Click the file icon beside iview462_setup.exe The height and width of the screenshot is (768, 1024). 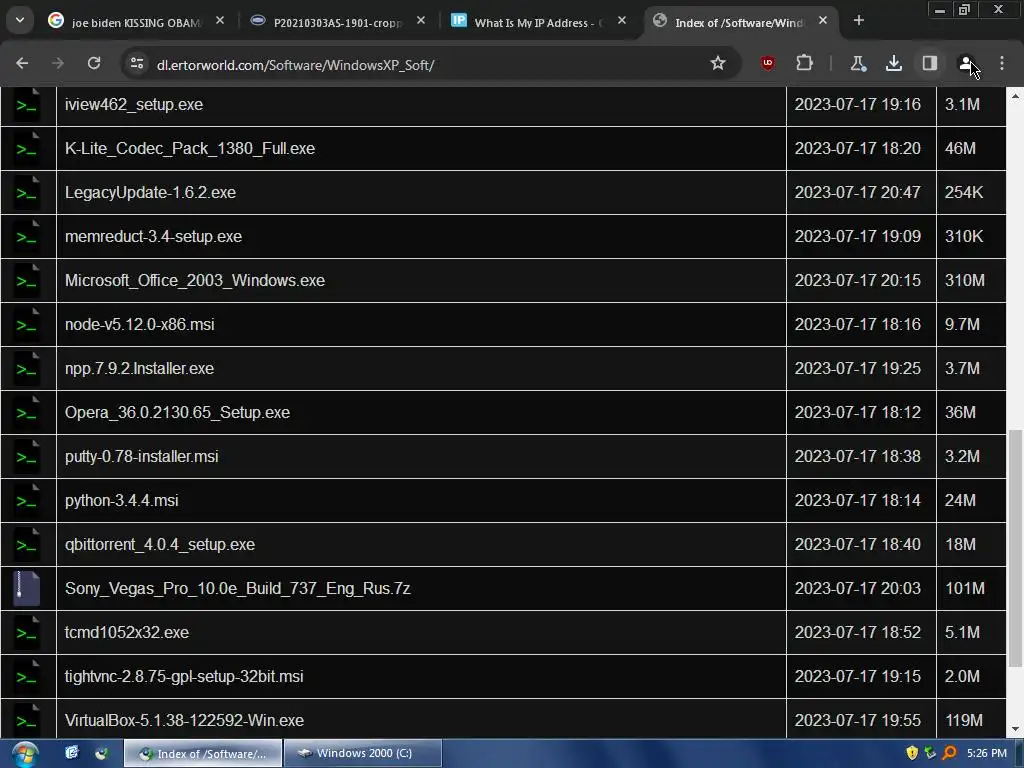tap(27, 104)
